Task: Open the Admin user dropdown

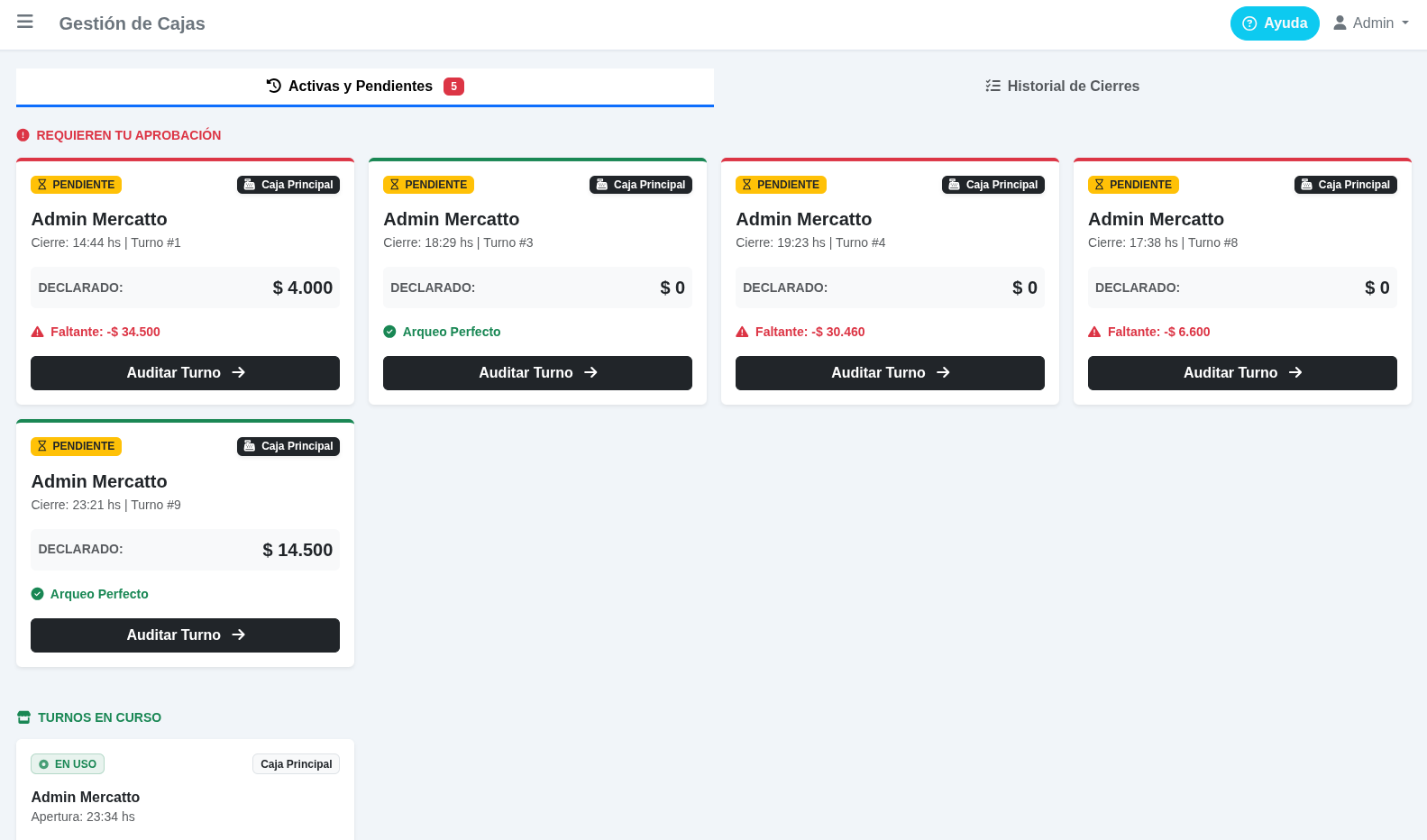Action: coord(1371,23)
